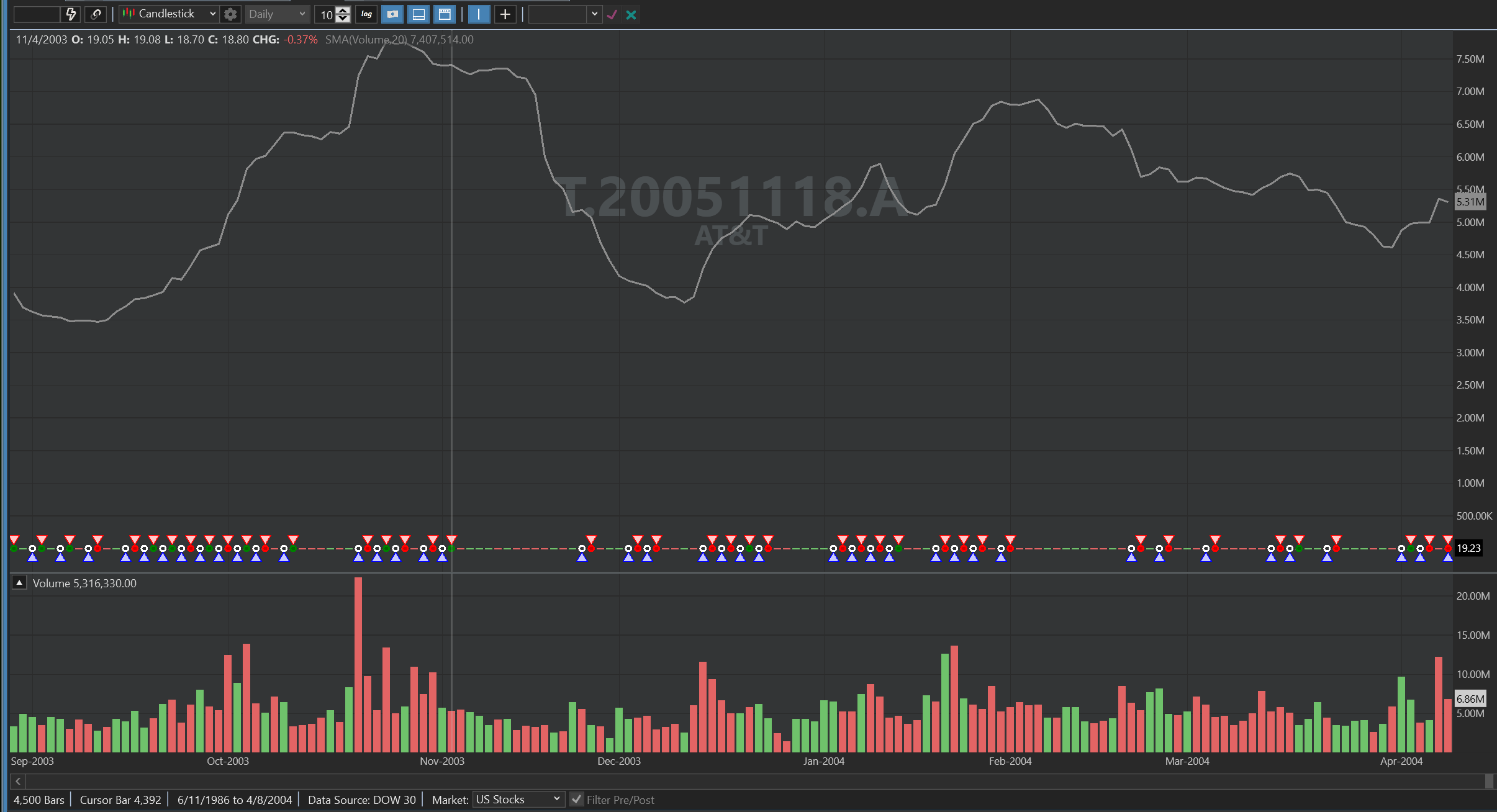Click the scroll left arrow on chart scrollbar
This screenshot has width=1497, height=812.
[18, 781]
